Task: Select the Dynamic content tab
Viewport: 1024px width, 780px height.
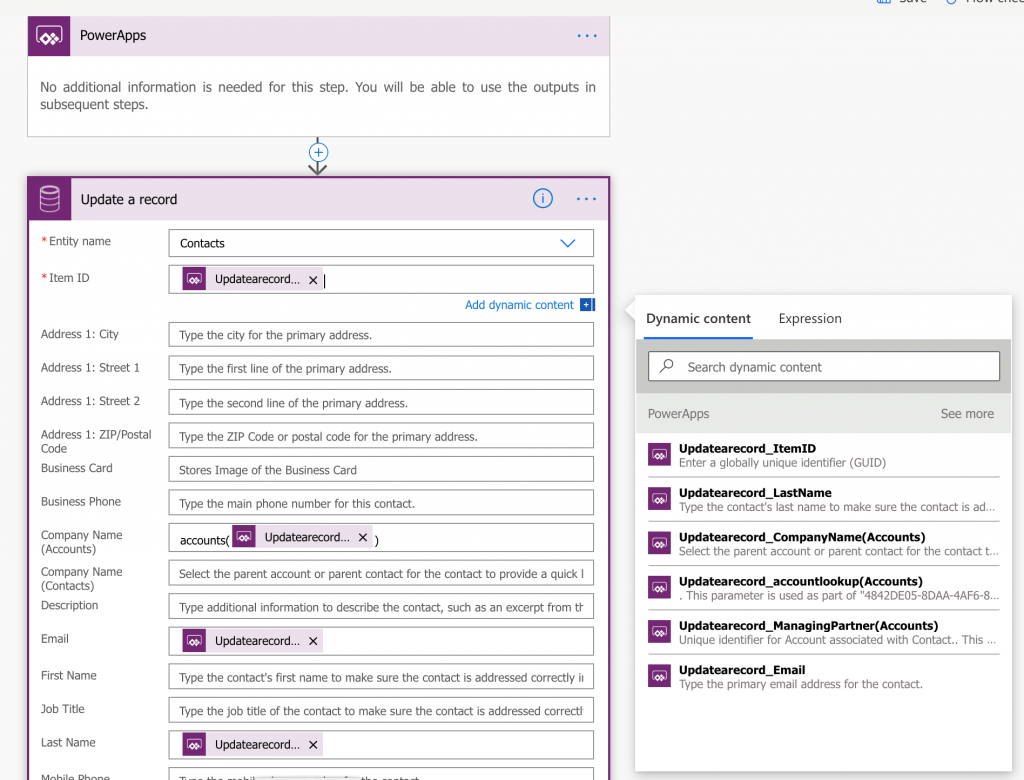Action: click(x=698, y=319)
